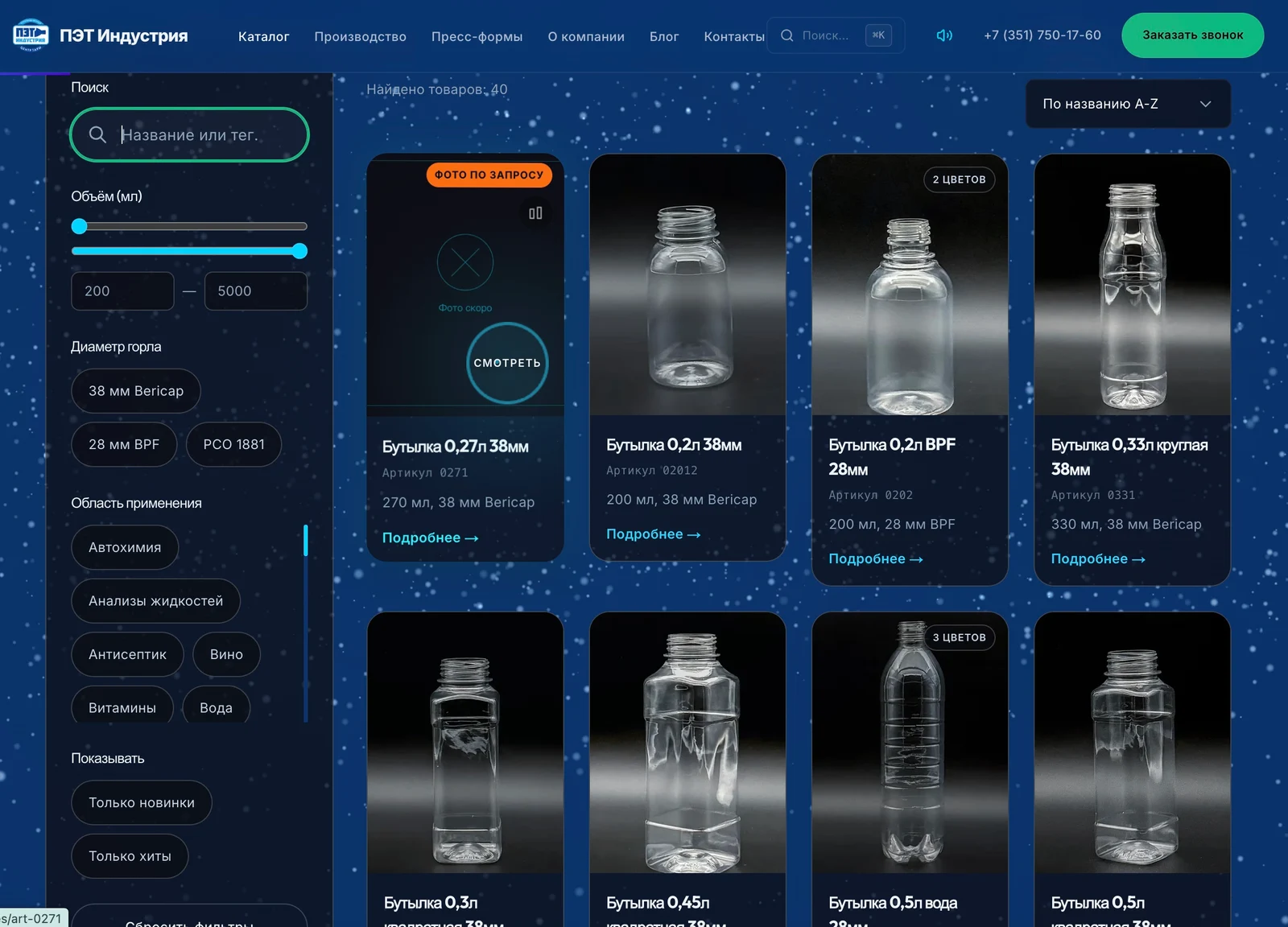Click the Бутылка 0,2л 38мм bottle photo

[x=687, y=285]
